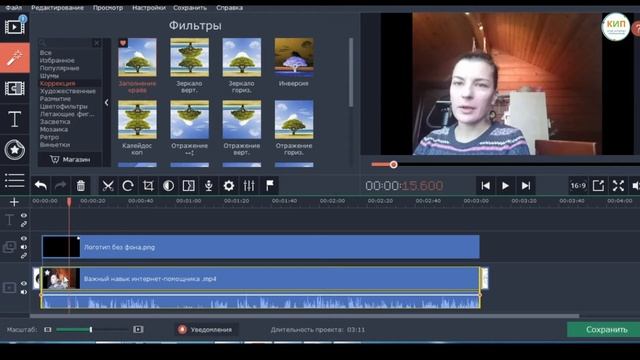Redo the last undone action
The image size is (640, 360).
(60, 186)
